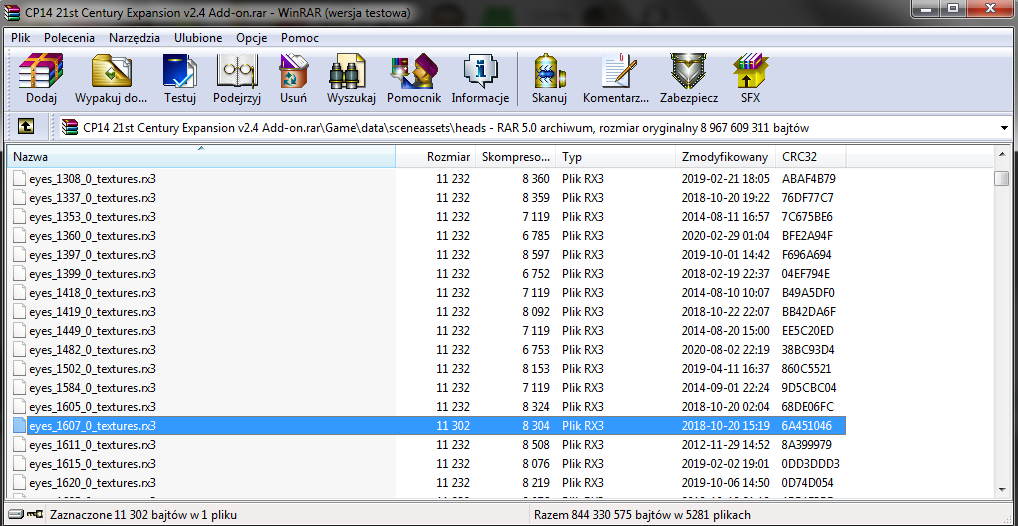Screen dimensions: 1018x526
Task: Click CRC32 value 6A451046
Action: (807, 426)
